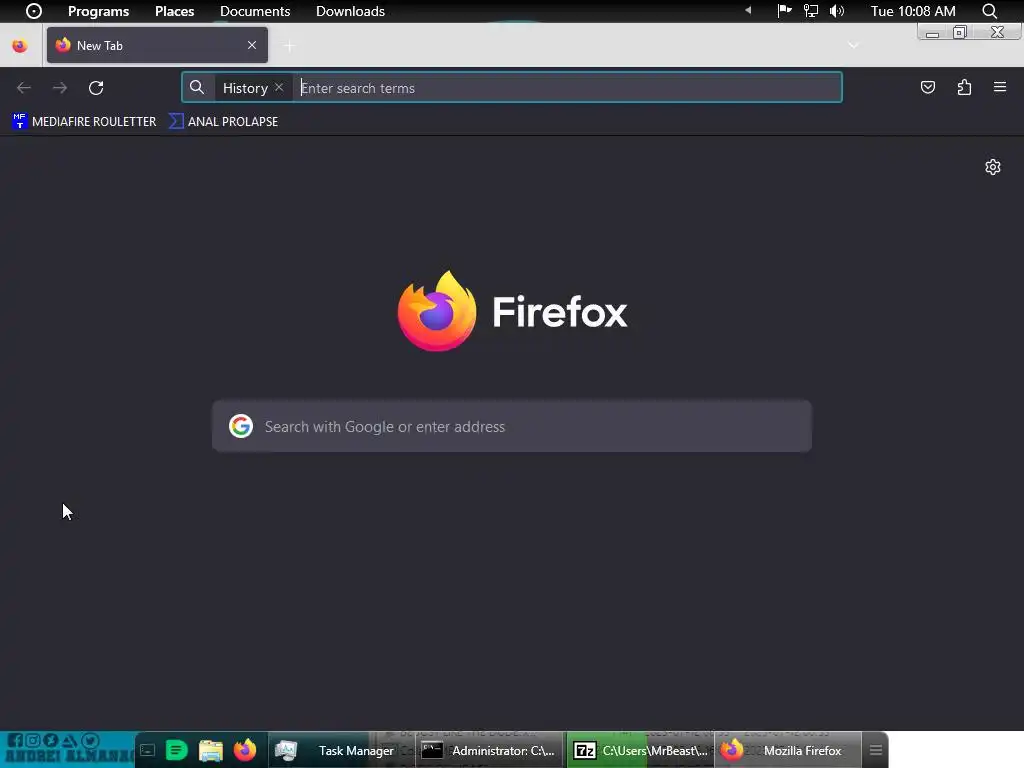Open the Downloads menu
Viewport: 1024px width, 768px height.
pyautogui.click(x=350, y=11)
